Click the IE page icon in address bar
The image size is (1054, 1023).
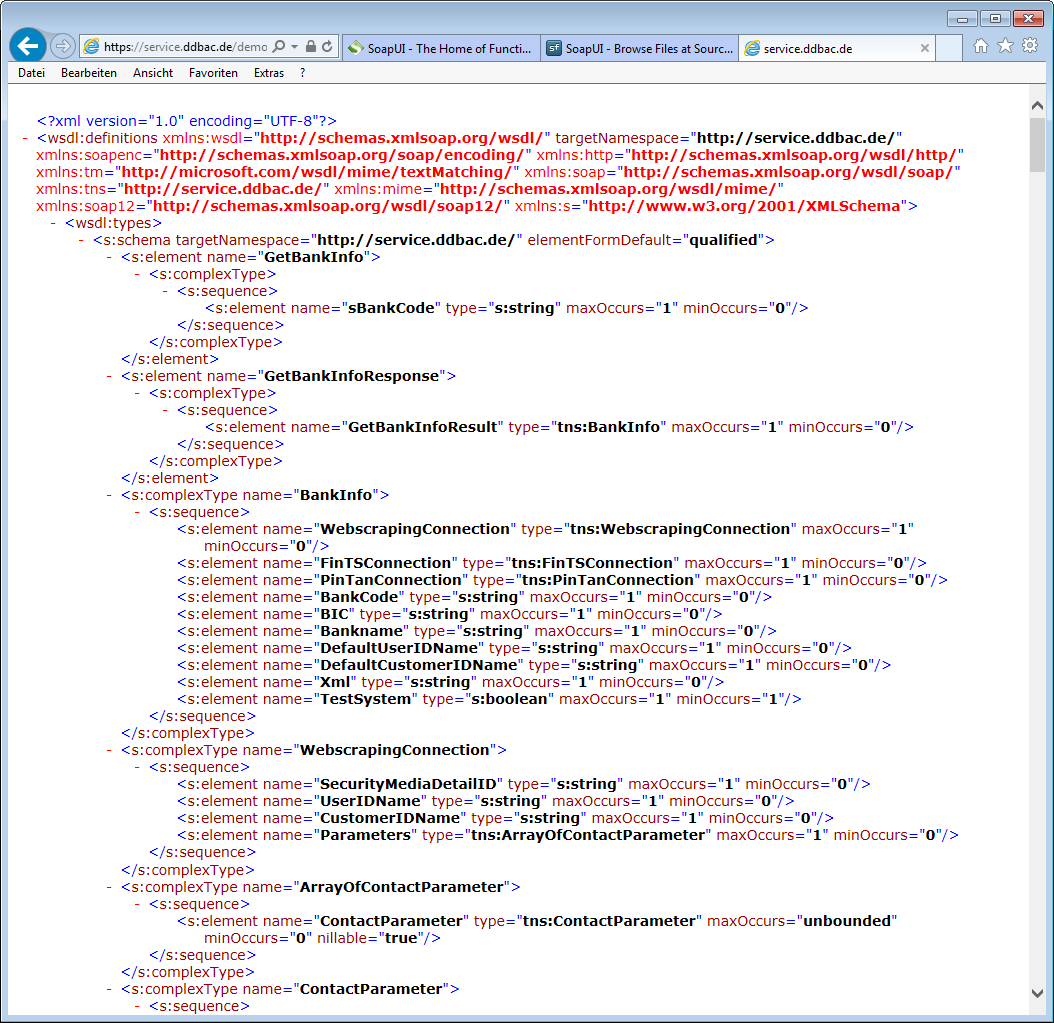point(91,46)
